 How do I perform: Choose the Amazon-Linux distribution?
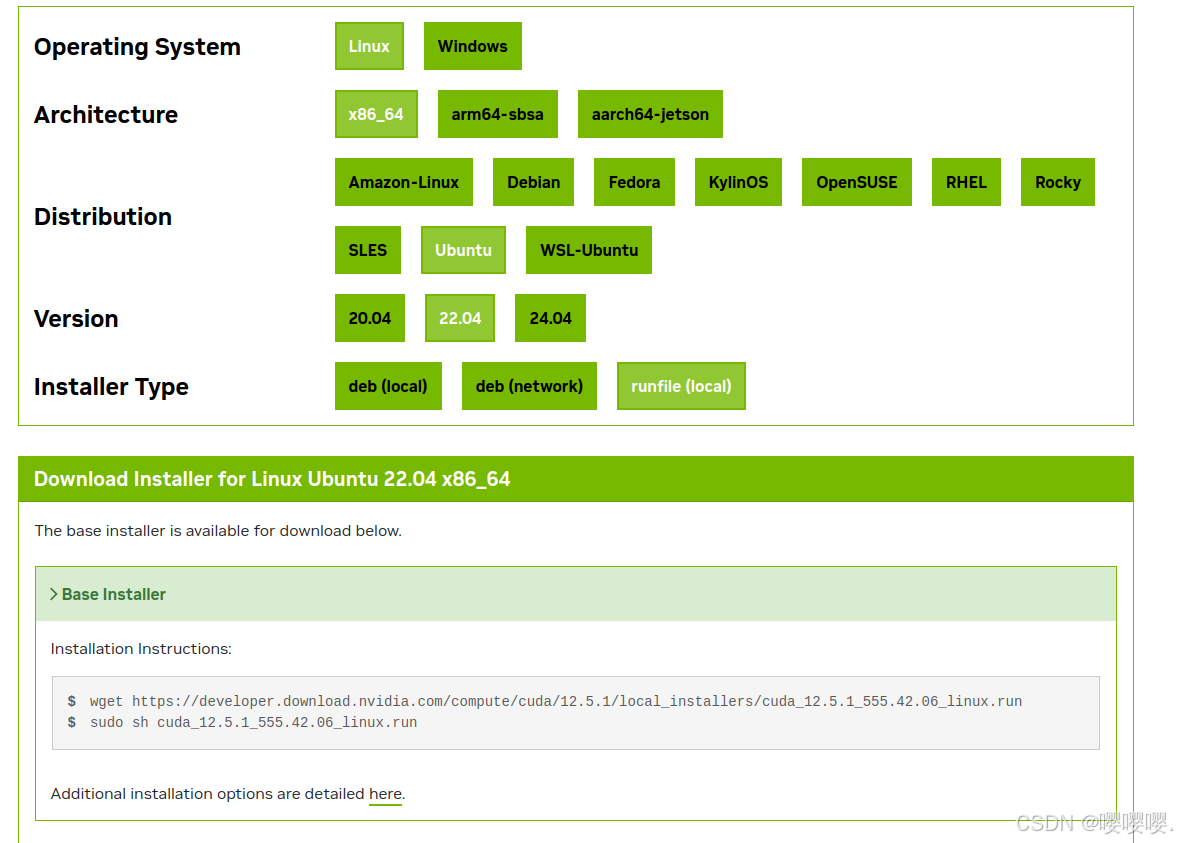click(x=404, y=182)
